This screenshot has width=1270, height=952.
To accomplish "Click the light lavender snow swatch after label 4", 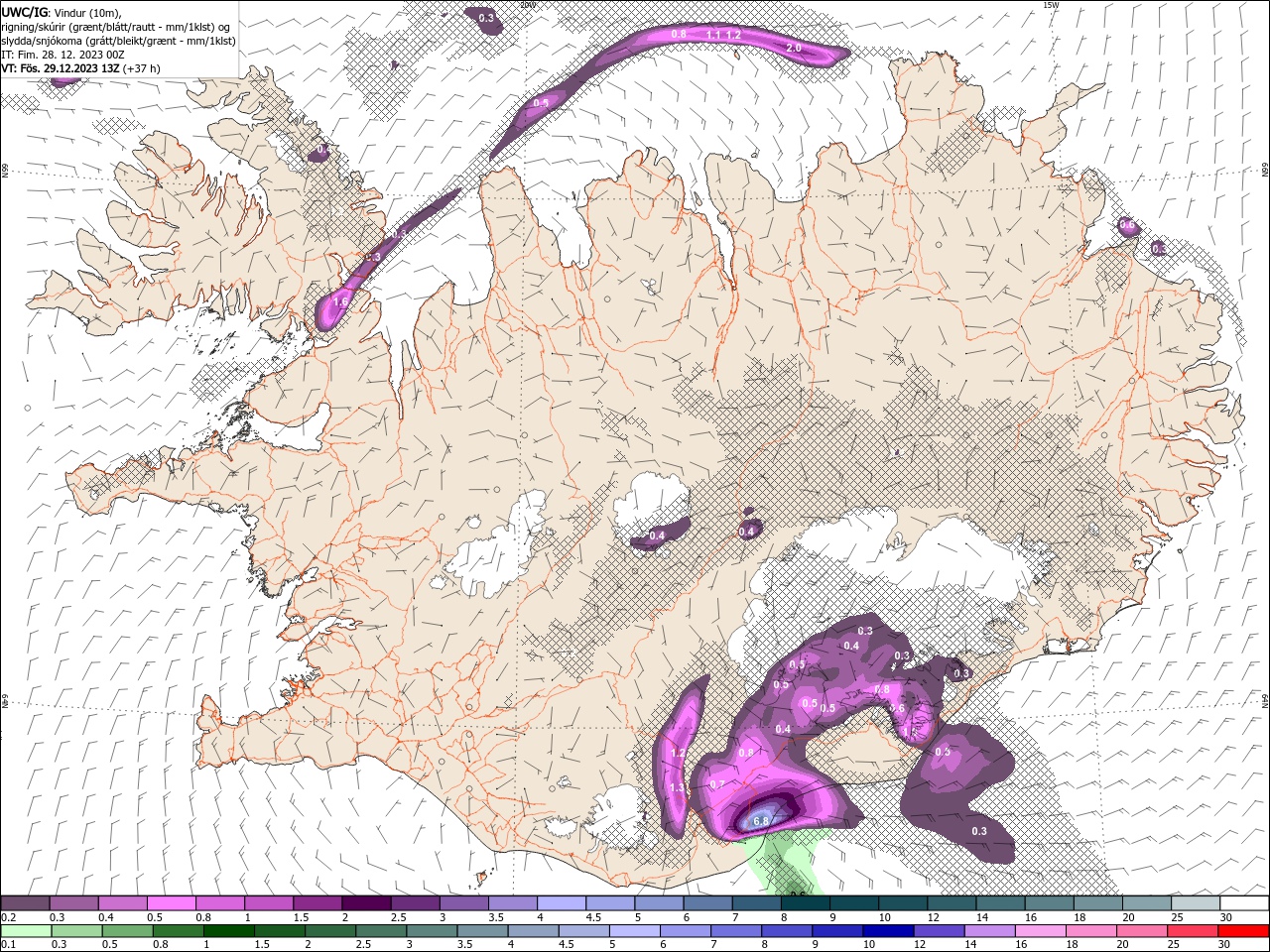I will (561, 903).
